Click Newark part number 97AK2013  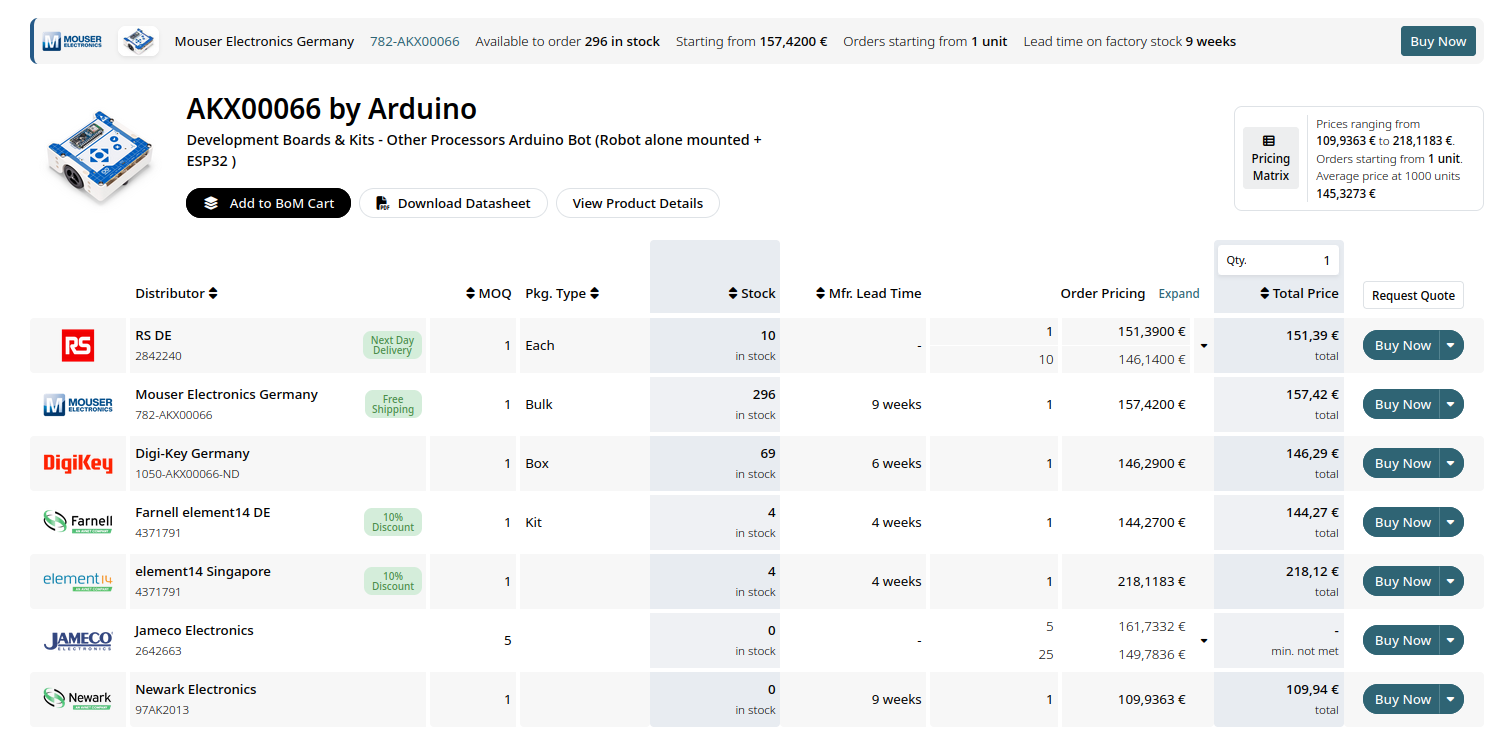(162, 710)
